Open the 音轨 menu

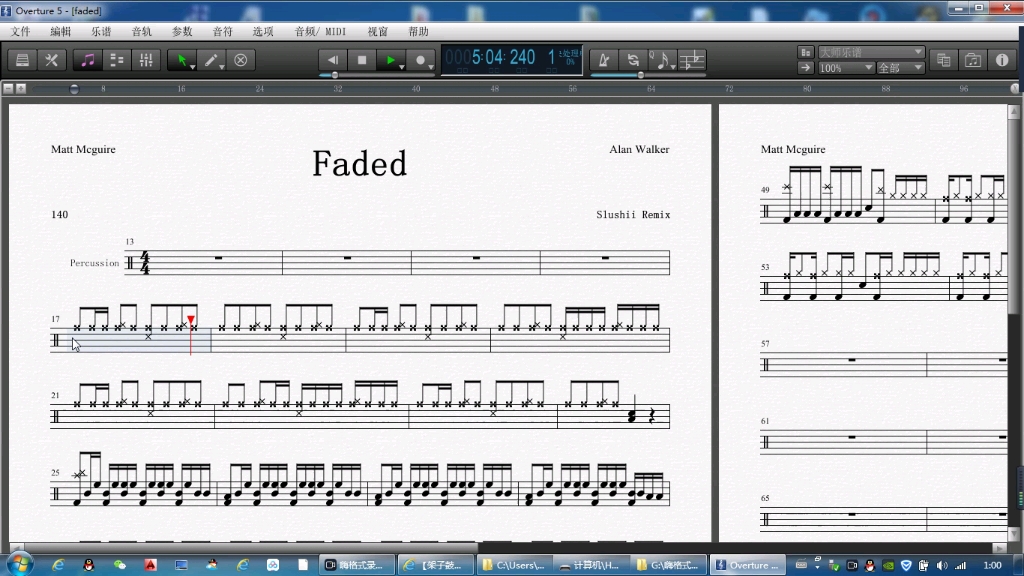point(142,31)
